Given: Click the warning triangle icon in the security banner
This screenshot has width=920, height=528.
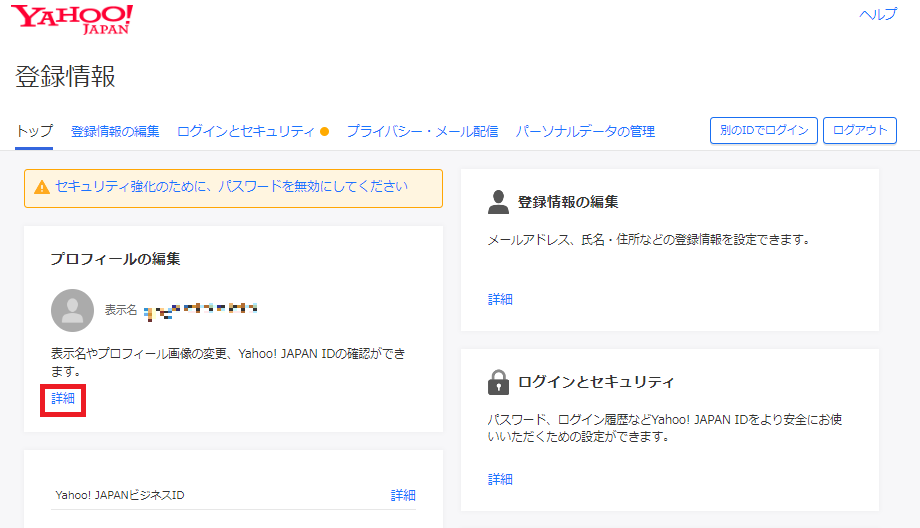Looking at the screenshot, I should [42, 187].
